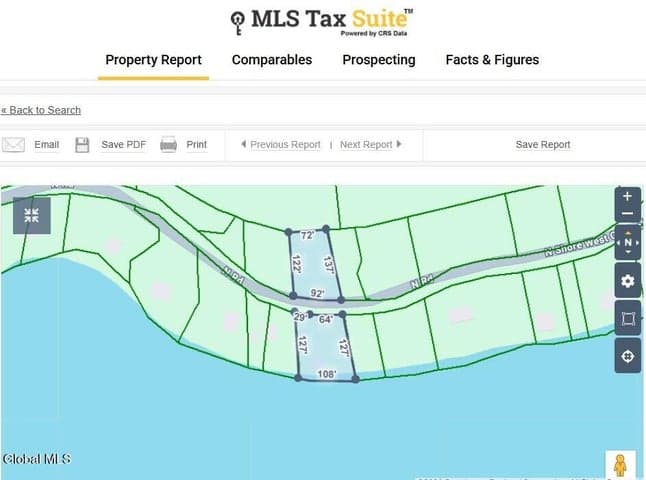Click the printer icon
This screenshot has width=646, height=480.
tap(169, 145)
